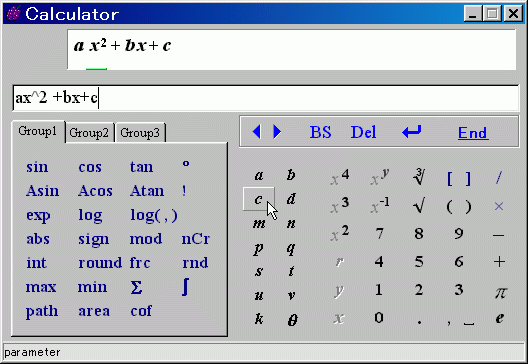Click the enter return arrow key
This screenshot has width=528, height=364.
(412, 132)
